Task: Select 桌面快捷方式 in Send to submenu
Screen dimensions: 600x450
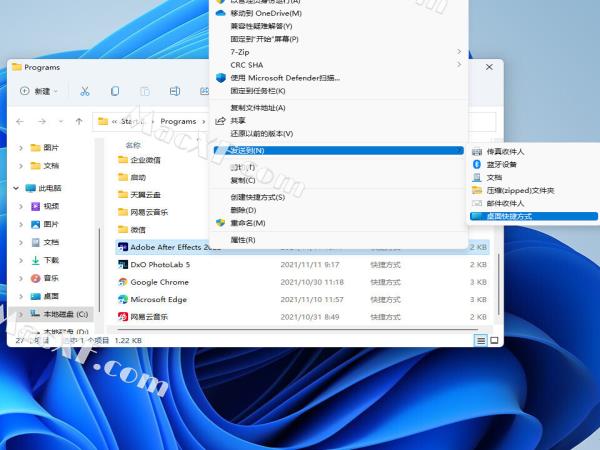Action: click(x=508, y=216)
